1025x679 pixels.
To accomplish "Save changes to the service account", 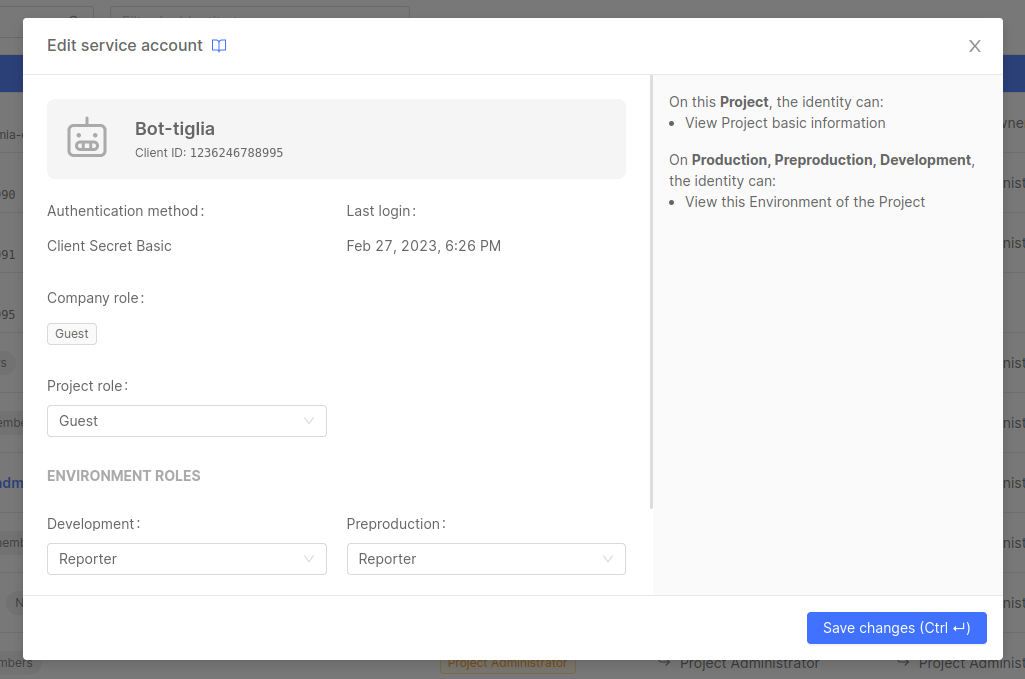I will click(896, 628).
